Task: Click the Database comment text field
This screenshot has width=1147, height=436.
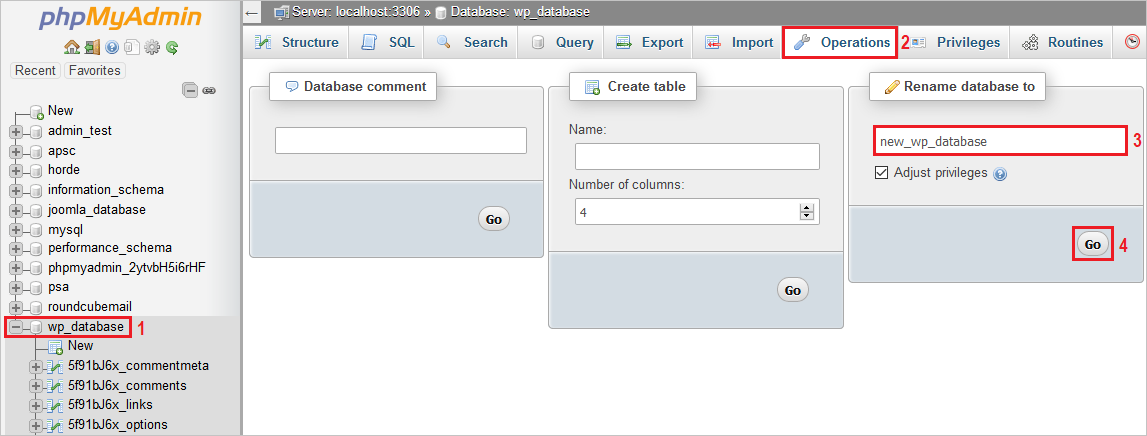Action: pos(400,140)
